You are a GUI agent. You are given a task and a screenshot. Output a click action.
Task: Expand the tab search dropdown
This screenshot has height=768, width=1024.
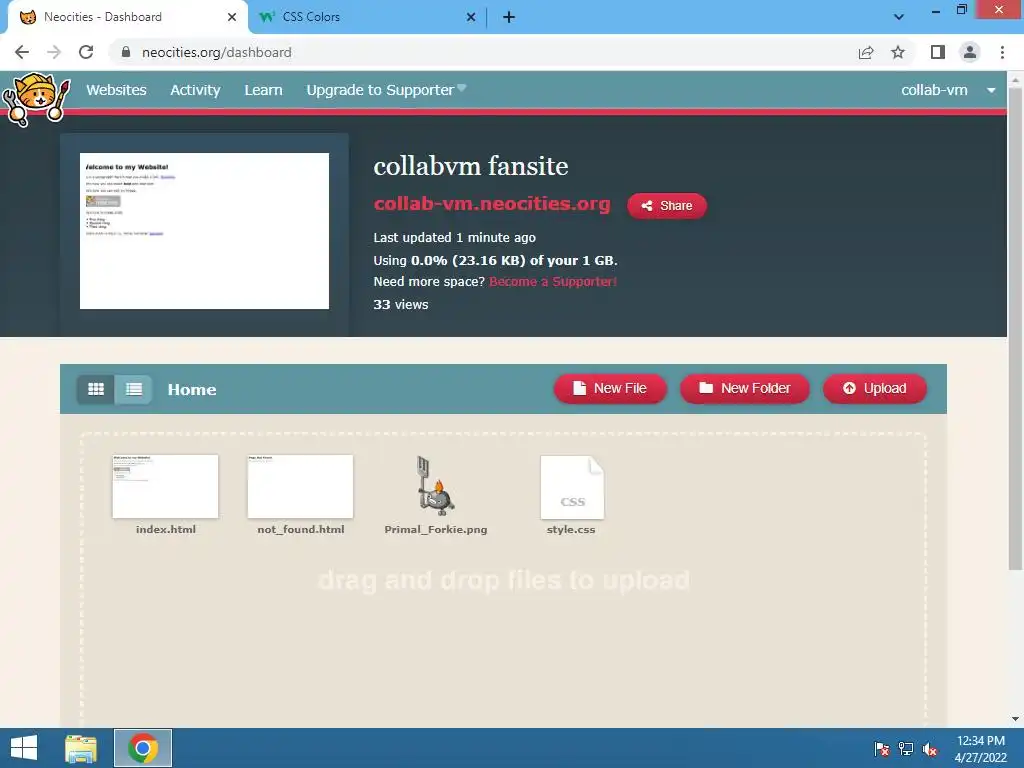(x=899, y=17)
